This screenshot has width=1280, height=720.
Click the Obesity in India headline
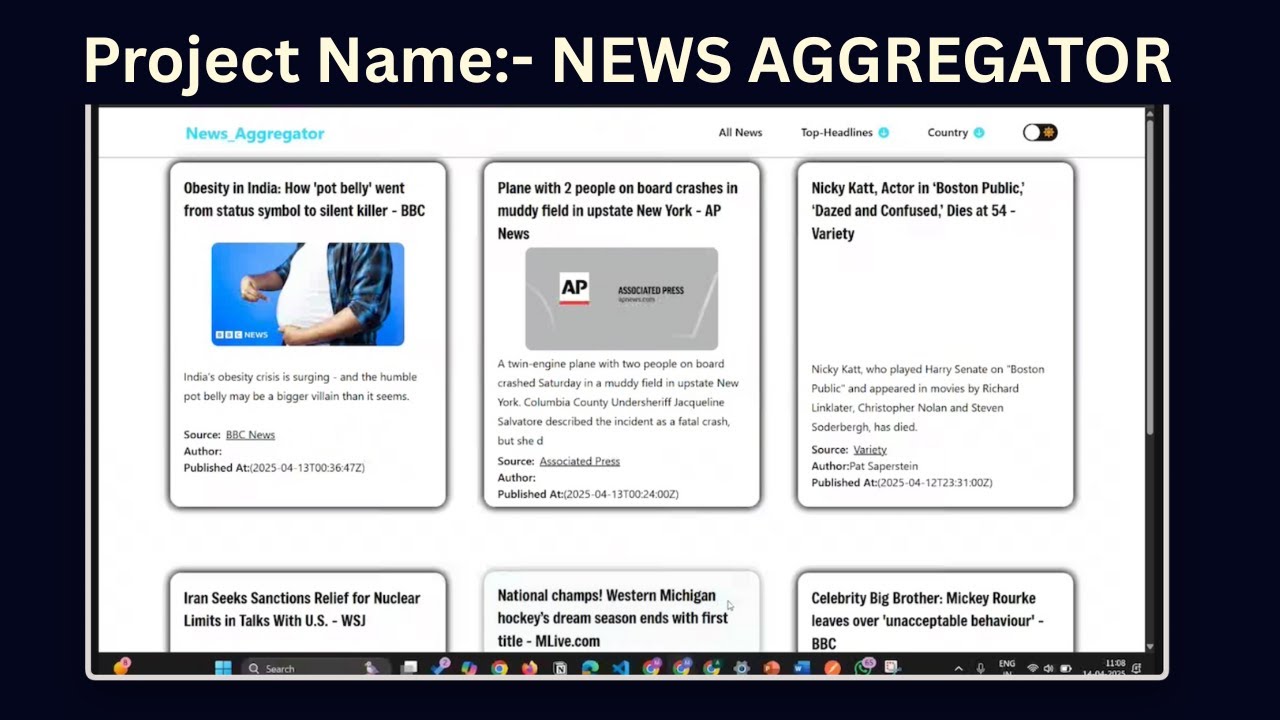(305, 199)
